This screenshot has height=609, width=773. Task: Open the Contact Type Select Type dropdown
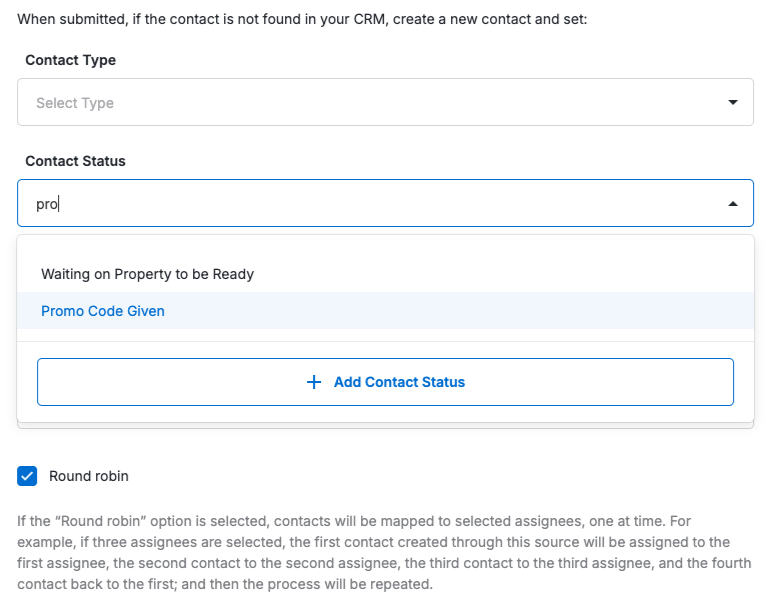coord(385,103)
